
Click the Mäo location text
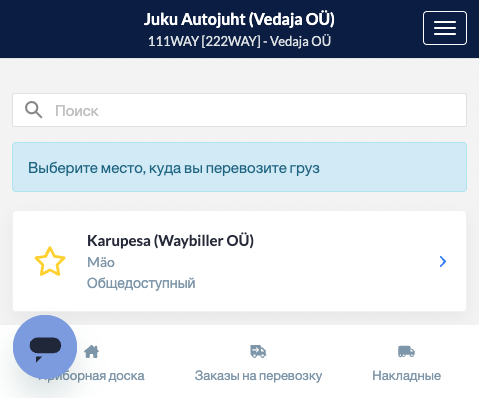pos(101,262)
